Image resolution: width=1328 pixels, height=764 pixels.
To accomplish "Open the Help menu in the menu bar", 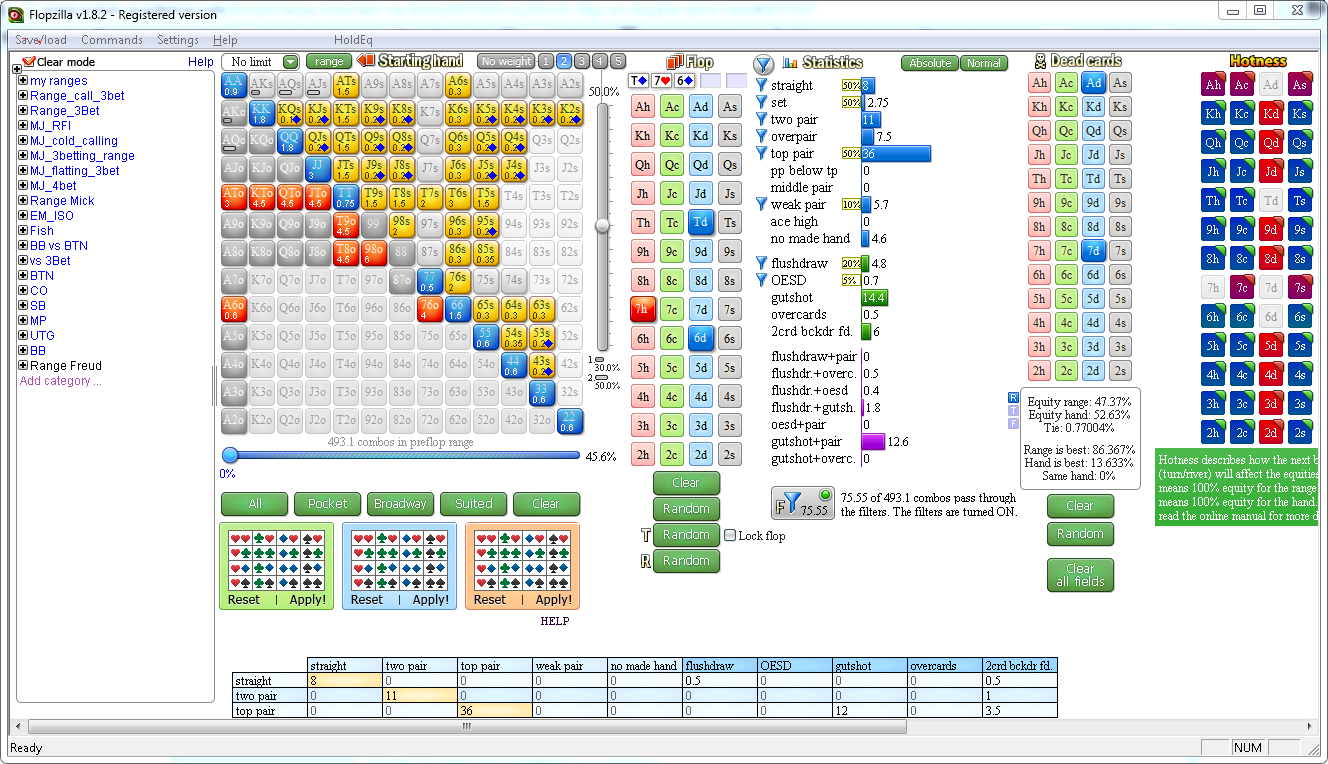I will pyautogui.click(x=225, y=40).
